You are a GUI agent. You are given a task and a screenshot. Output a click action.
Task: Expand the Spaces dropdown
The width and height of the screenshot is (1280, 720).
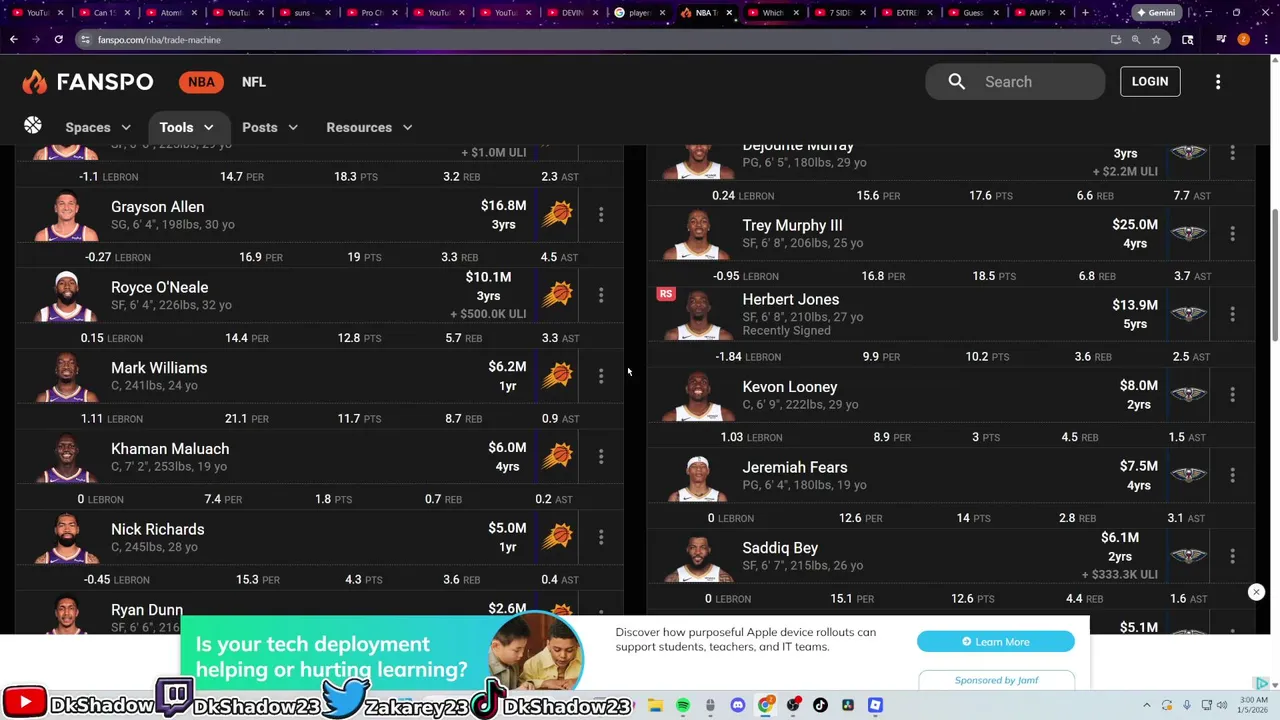tap(98, 127)
